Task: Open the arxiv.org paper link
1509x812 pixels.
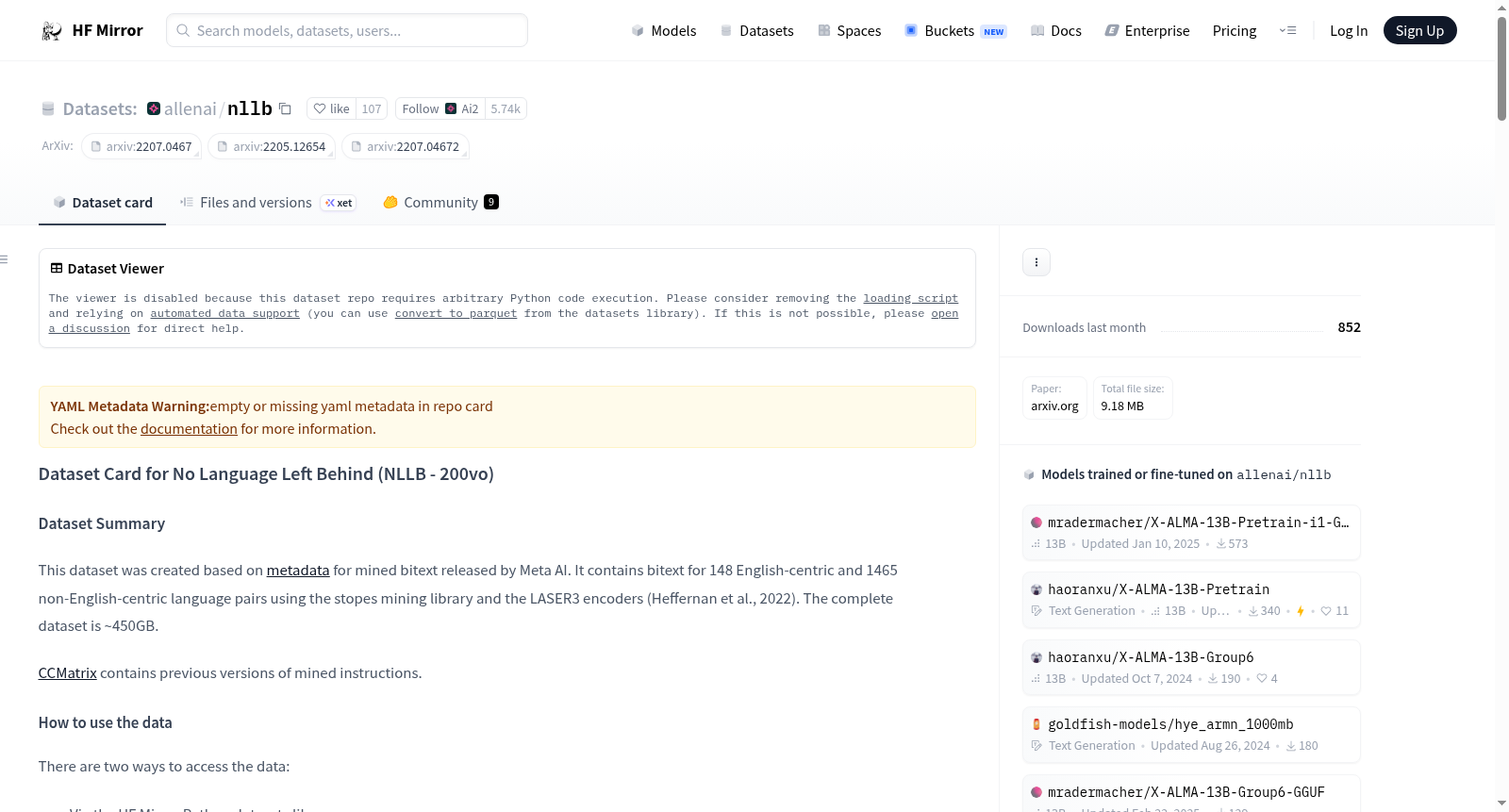Action: click(x=1054, y=398)
